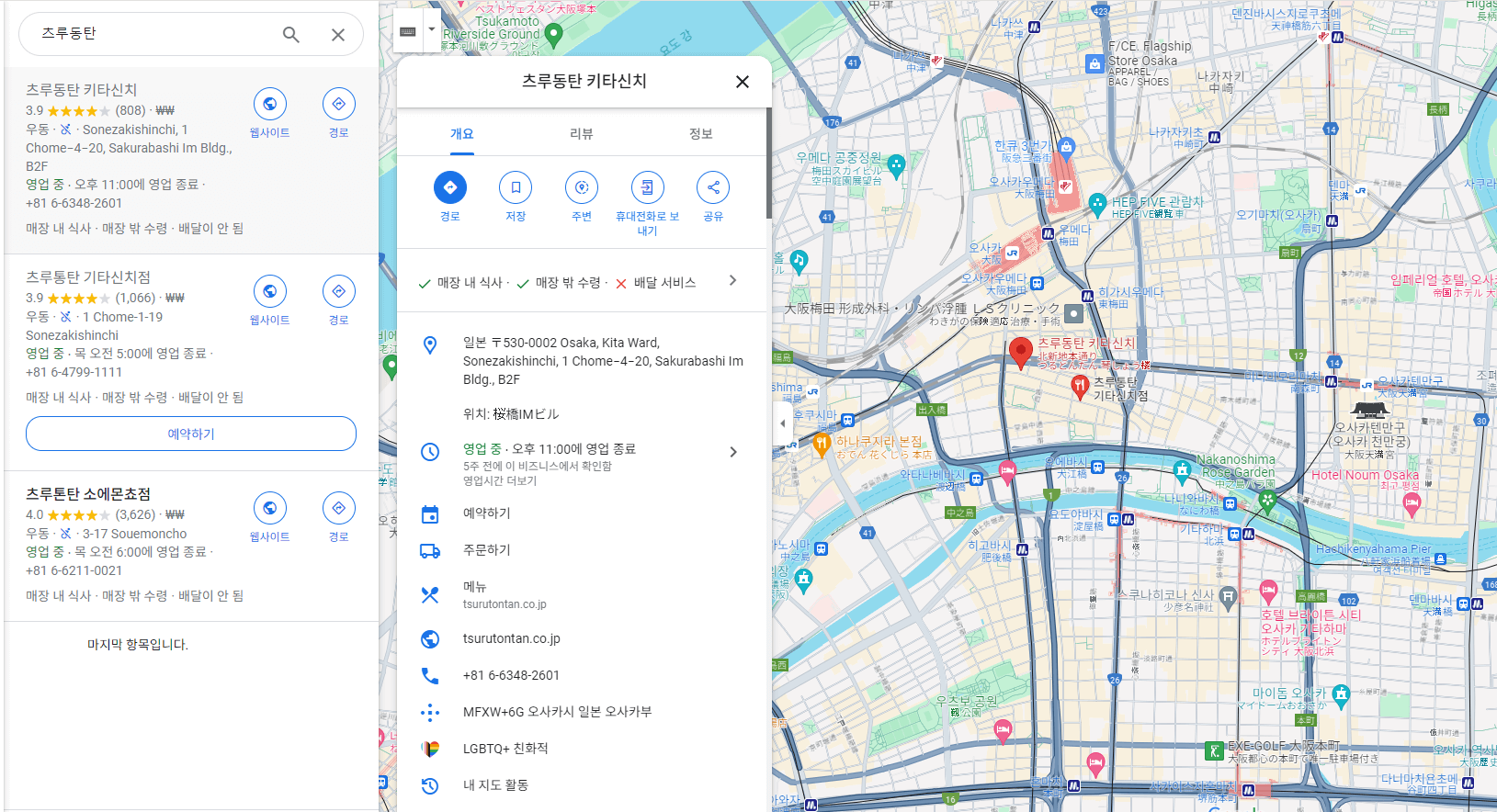This screenshot has width=1497, height=812.
Task: Expand the opening hours chevron
Action: point(732,452)
